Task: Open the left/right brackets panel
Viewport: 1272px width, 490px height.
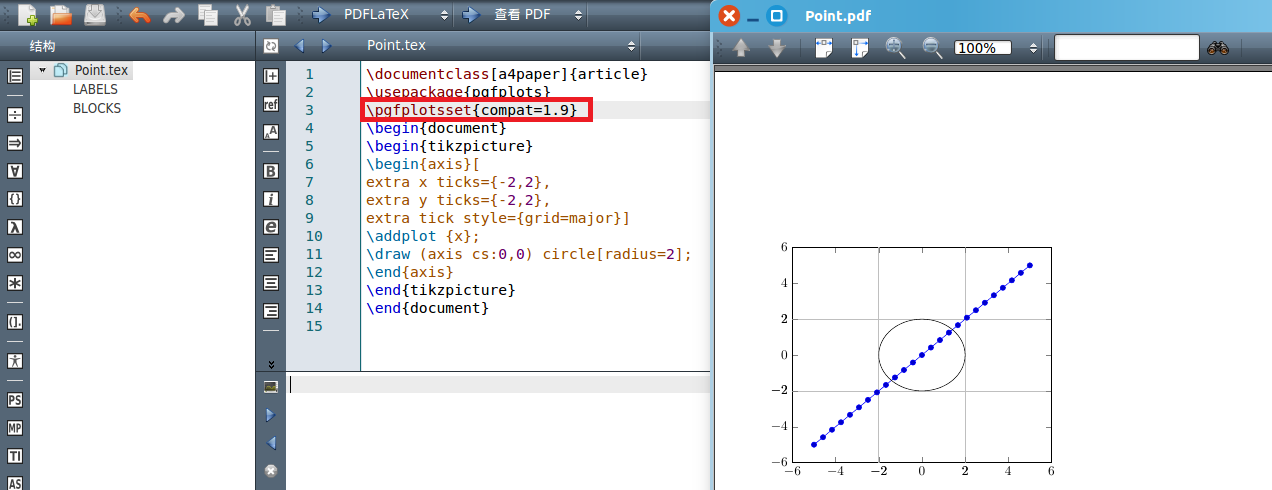Action: [x=15, y=322]
